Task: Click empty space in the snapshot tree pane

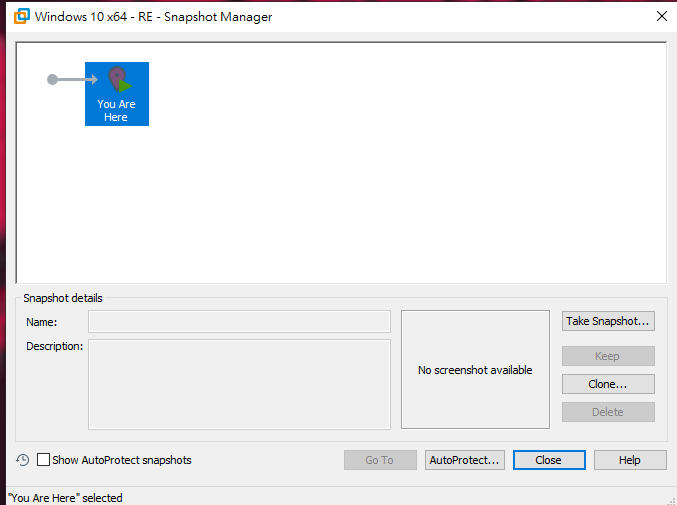Action: 400,180
